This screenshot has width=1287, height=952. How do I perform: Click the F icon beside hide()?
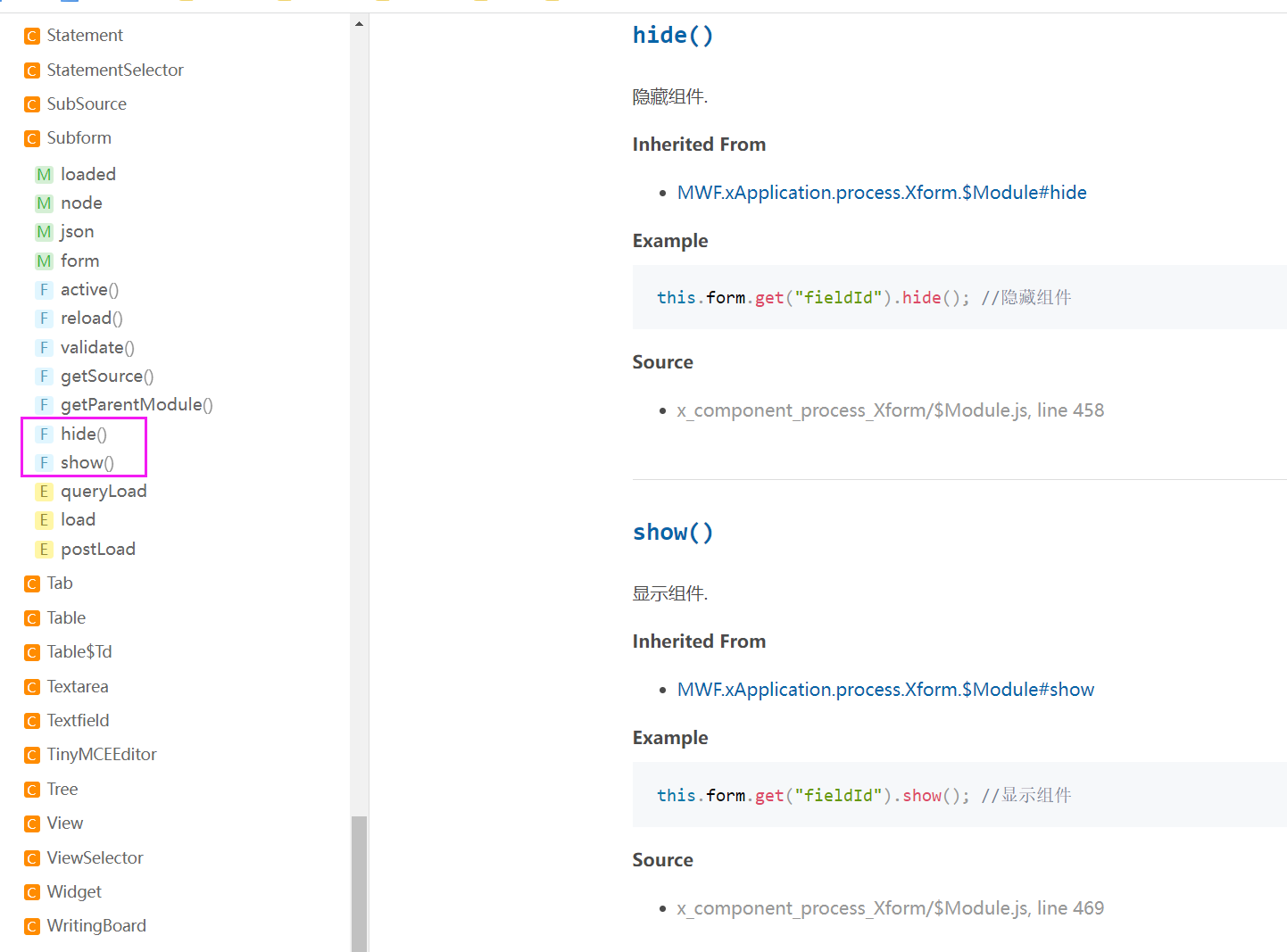[44, 435]
